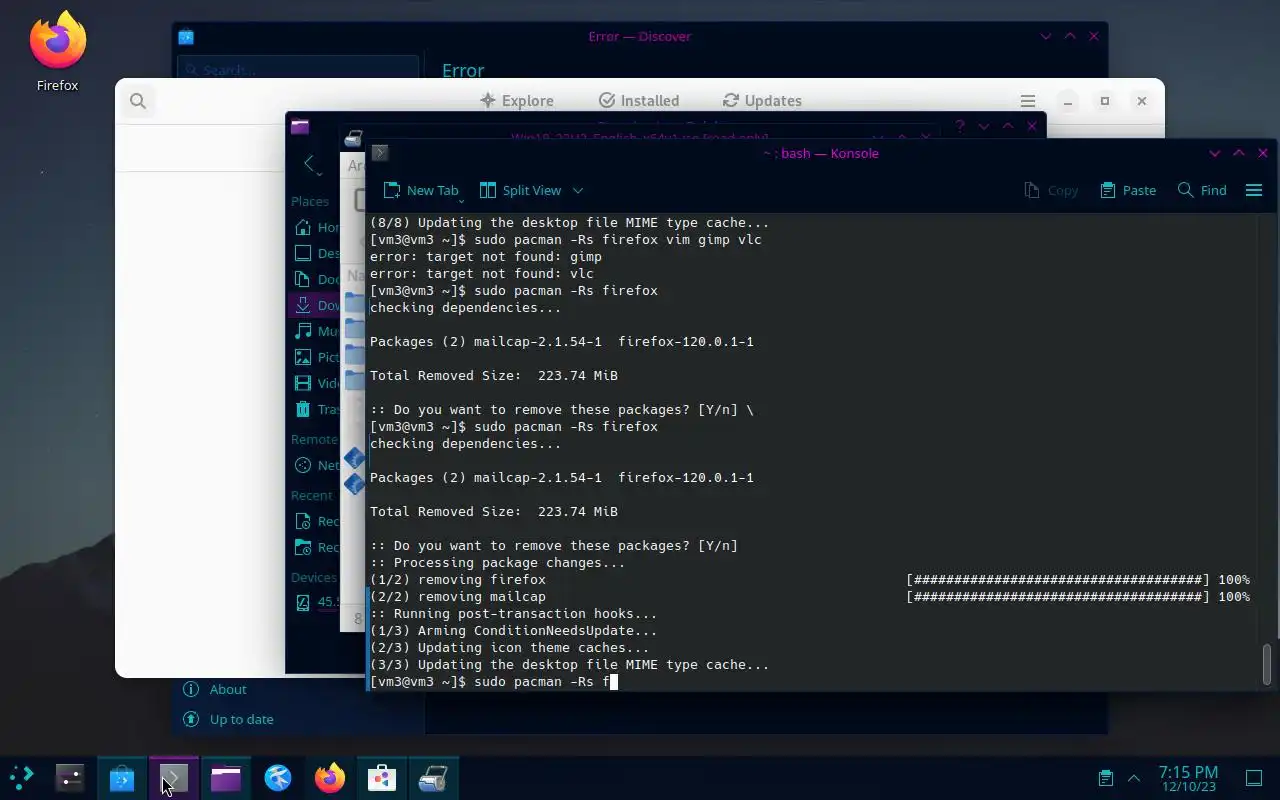Select Music icon in Dolphin Places
Screen dimensions: 1280x800
click(303, 331)
